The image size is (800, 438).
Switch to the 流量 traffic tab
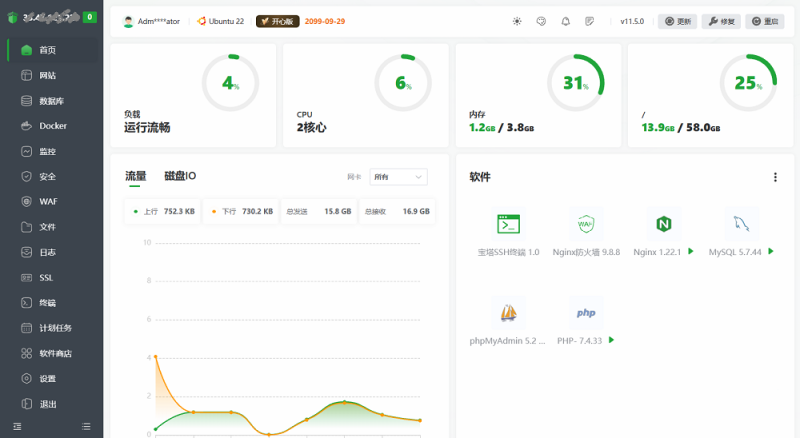pyautogui.click(x=135, y=176)
